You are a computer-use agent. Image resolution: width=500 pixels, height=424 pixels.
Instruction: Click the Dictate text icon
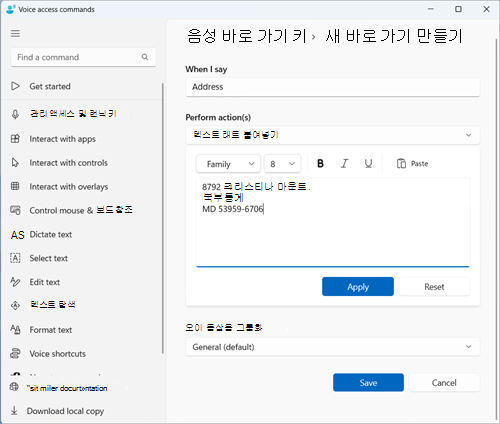17,235
